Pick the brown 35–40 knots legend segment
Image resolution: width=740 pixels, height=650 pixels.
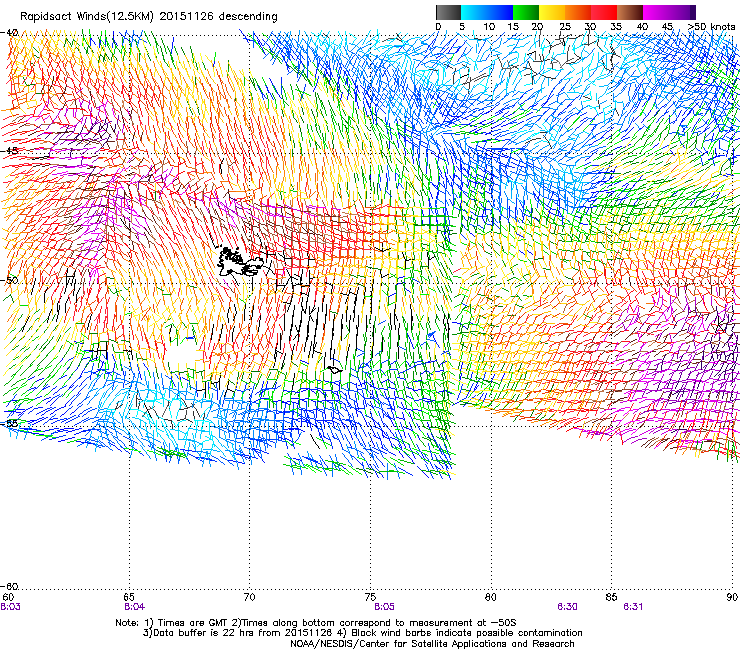(x=630, y=12)
